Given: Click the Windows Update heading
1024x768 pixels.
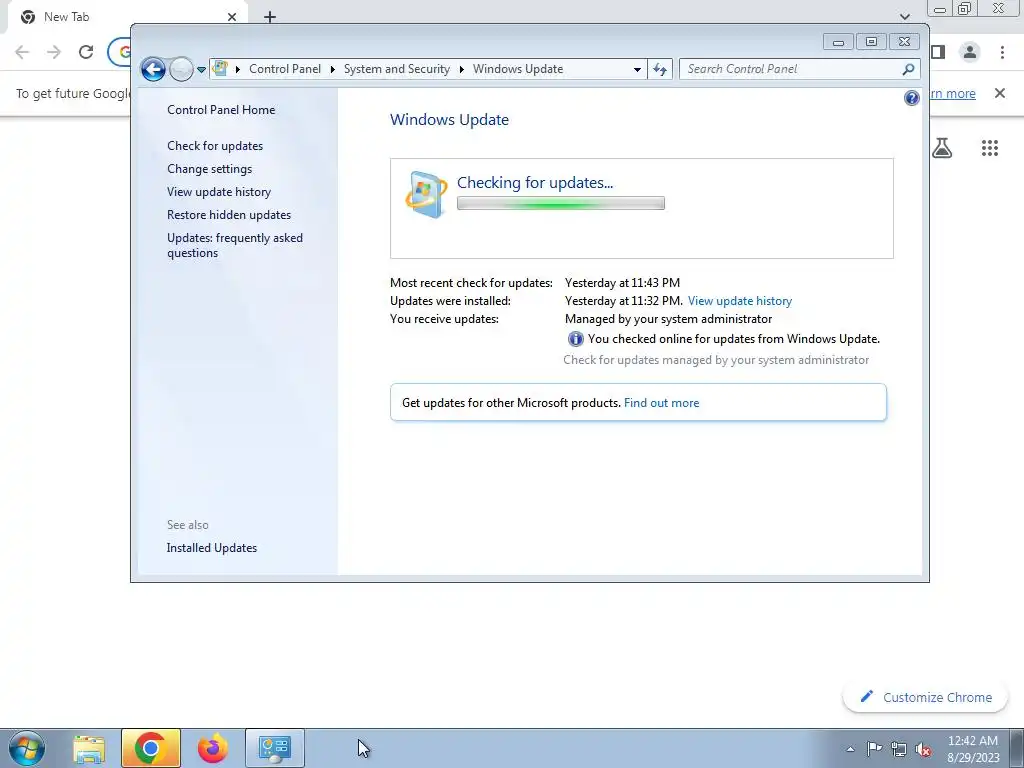Looking at the screenshot, I should [449, 120].
